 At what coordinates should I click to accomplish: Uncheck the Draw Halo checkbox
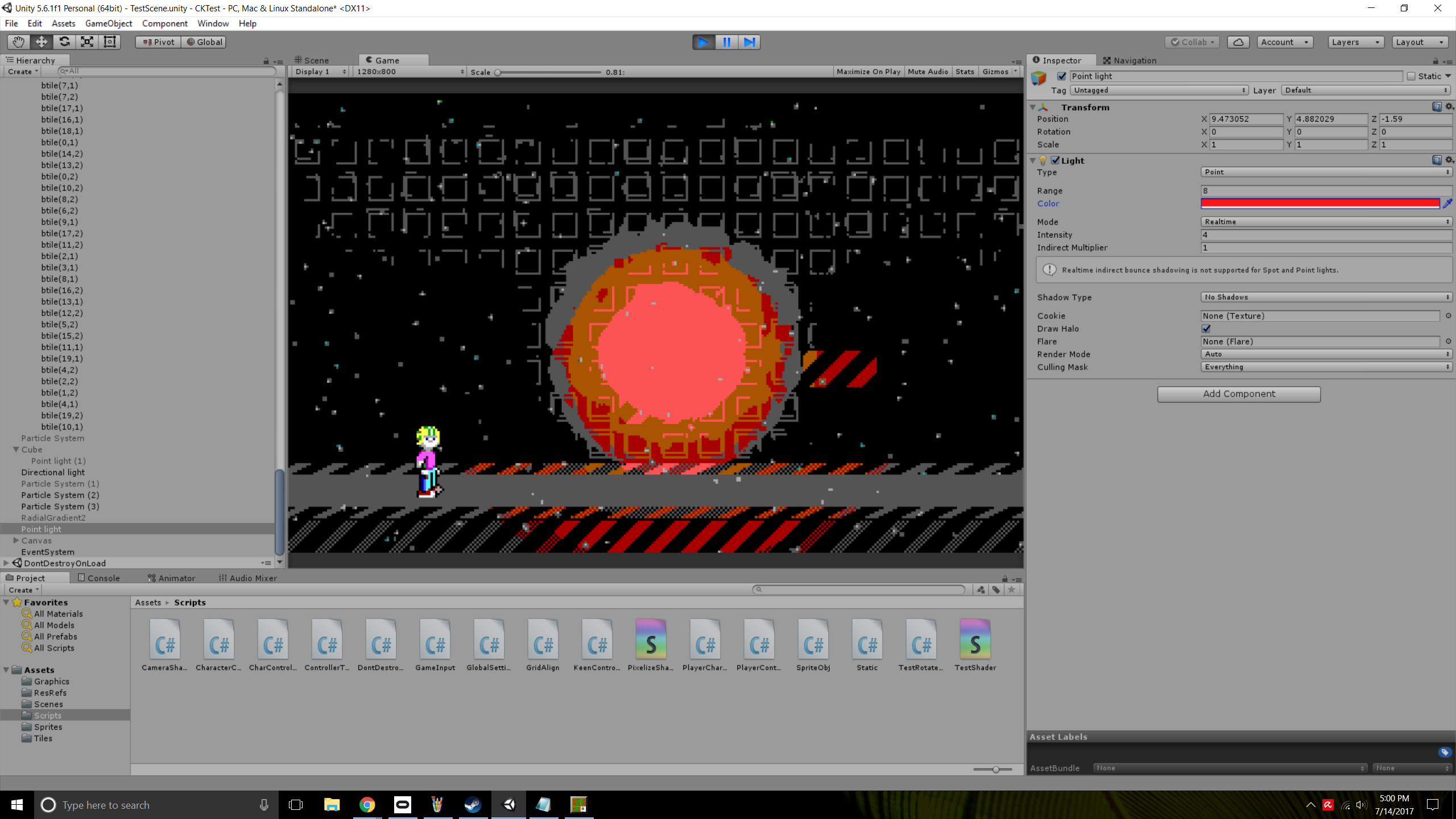click(1206, 329)
